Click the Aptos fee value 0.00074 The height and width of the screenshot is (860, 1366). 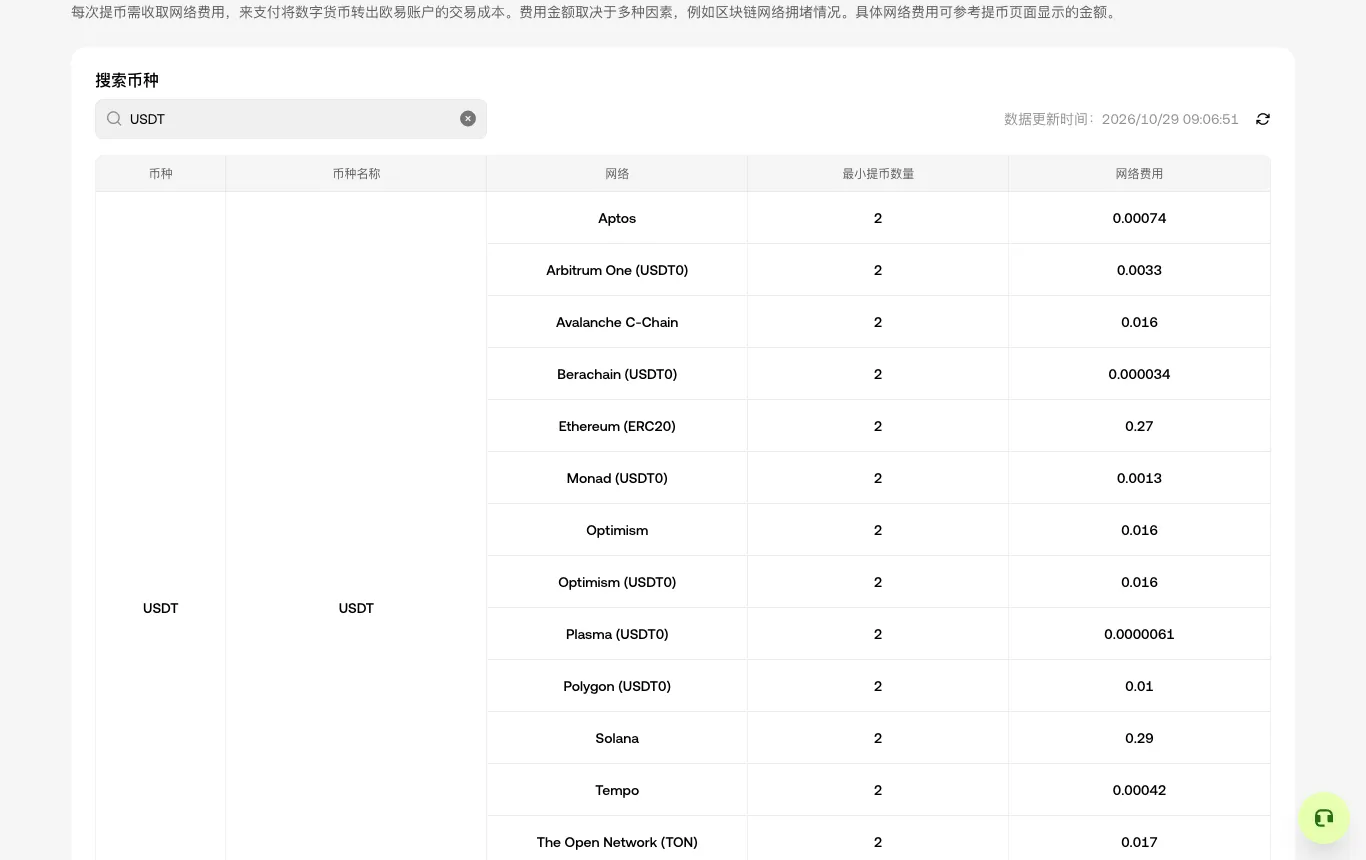point(1139,218)
